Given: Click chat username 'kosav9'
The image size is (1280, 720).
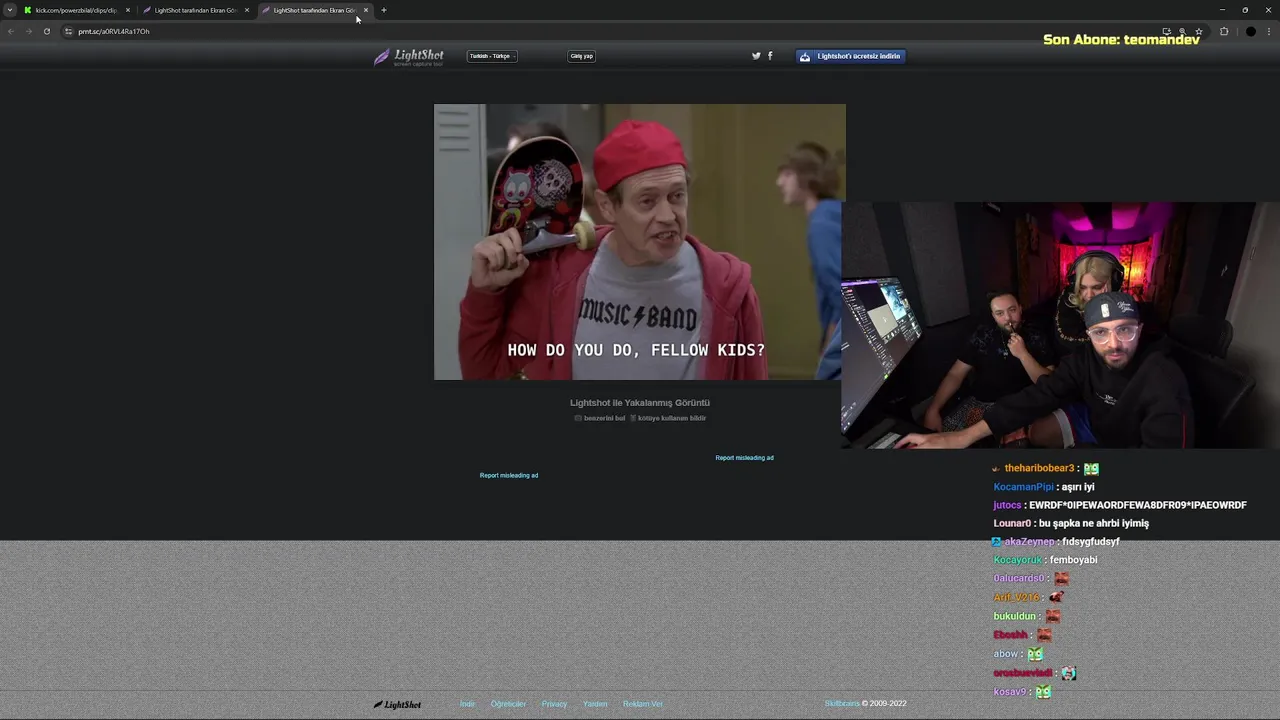Looking at the screenshot, I should point(1010,692).
